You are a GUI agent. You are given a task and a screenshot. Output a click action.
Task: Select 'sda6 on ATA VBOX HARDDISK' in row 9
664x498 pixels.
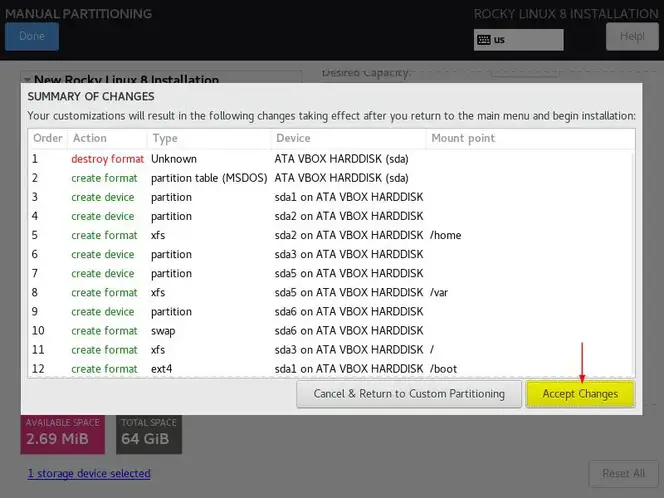click(349, 311)
